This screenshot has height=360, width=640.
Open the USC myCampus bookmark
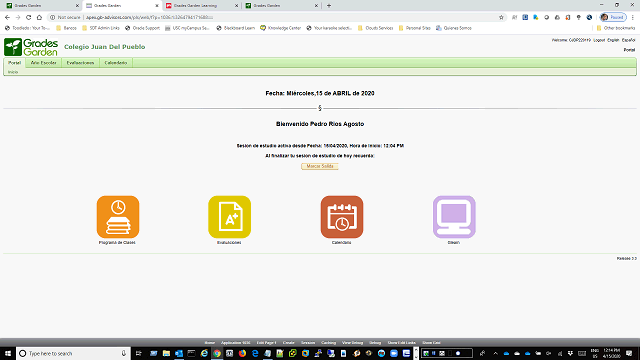187,28
